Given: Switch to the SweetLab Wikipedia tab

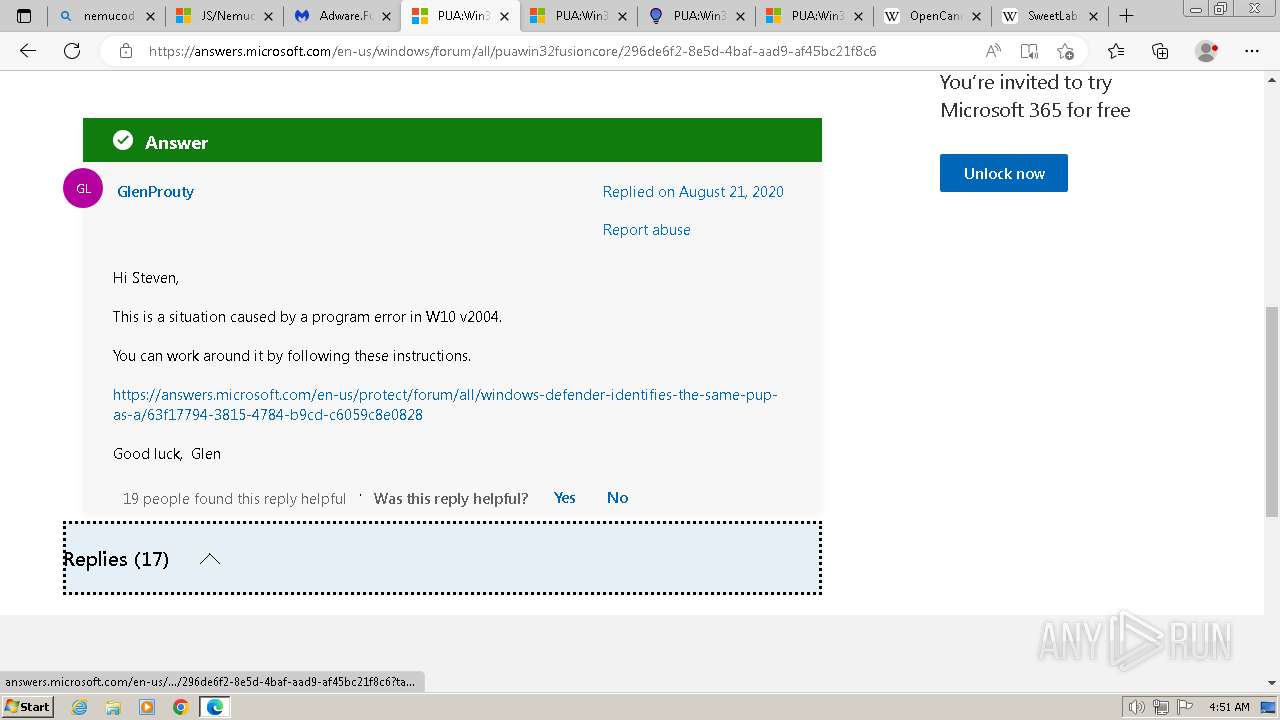Looking at the screenshot, I should [1051, 16].
